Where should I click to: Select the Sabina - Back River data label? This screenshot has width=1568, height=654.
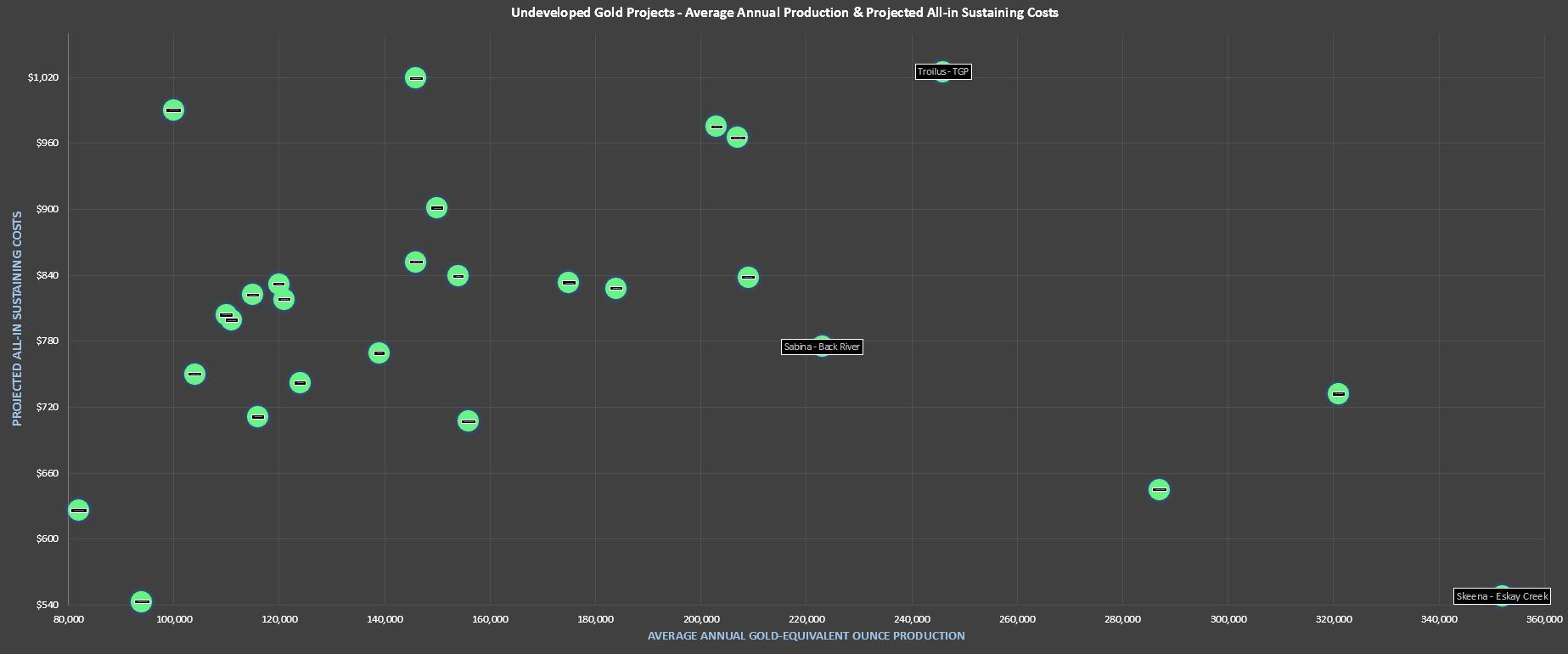pos(822,347)
